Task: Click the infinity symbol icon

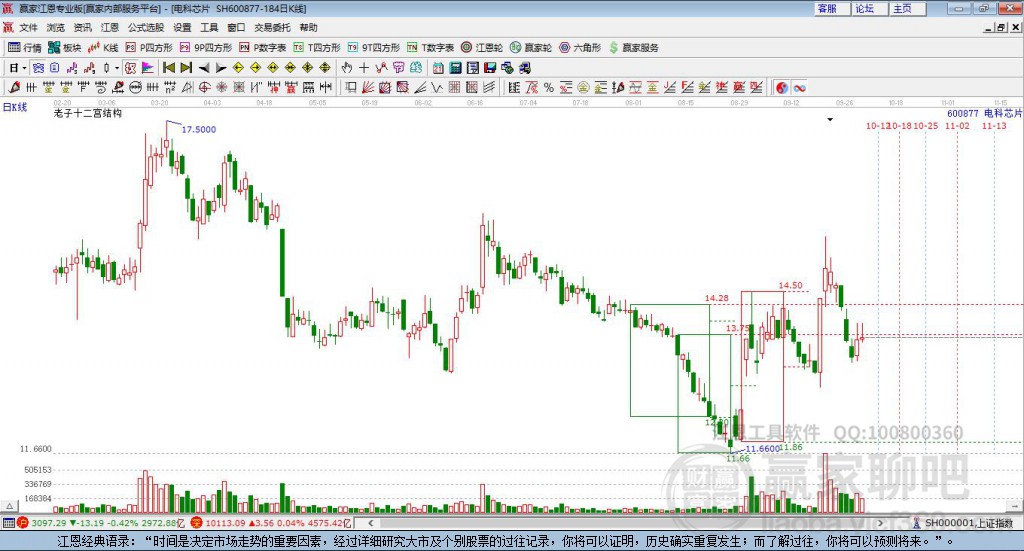Action: pos(799,87)
